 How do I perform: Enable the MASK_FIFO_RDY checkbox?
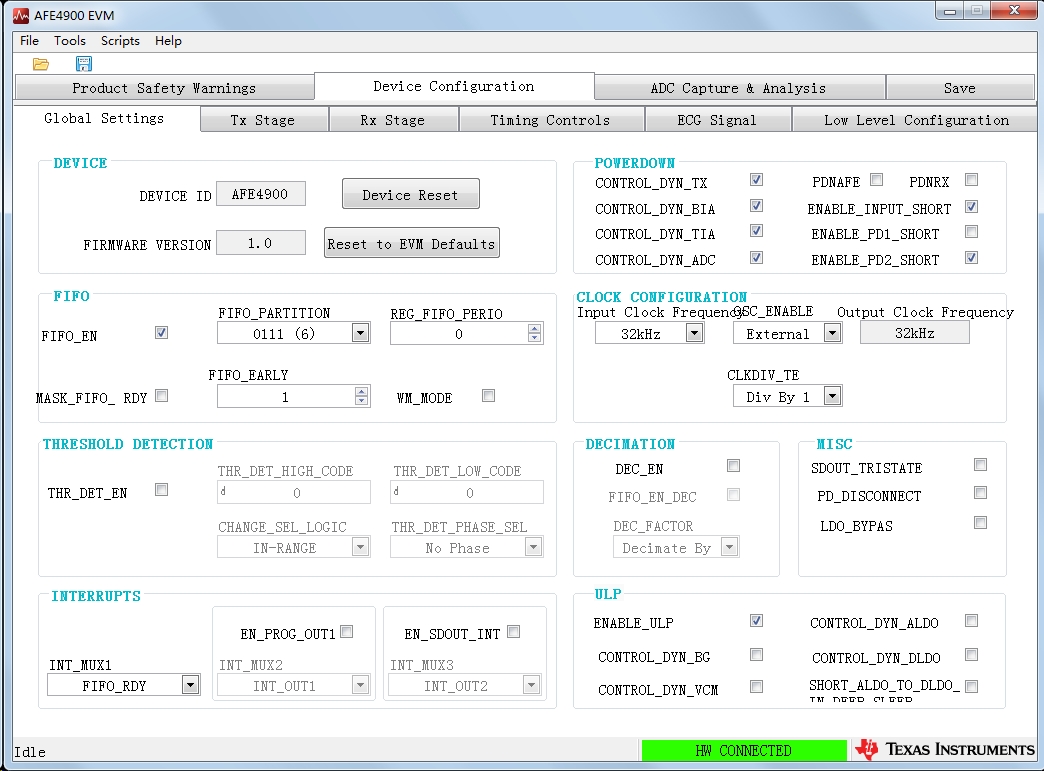162,395
